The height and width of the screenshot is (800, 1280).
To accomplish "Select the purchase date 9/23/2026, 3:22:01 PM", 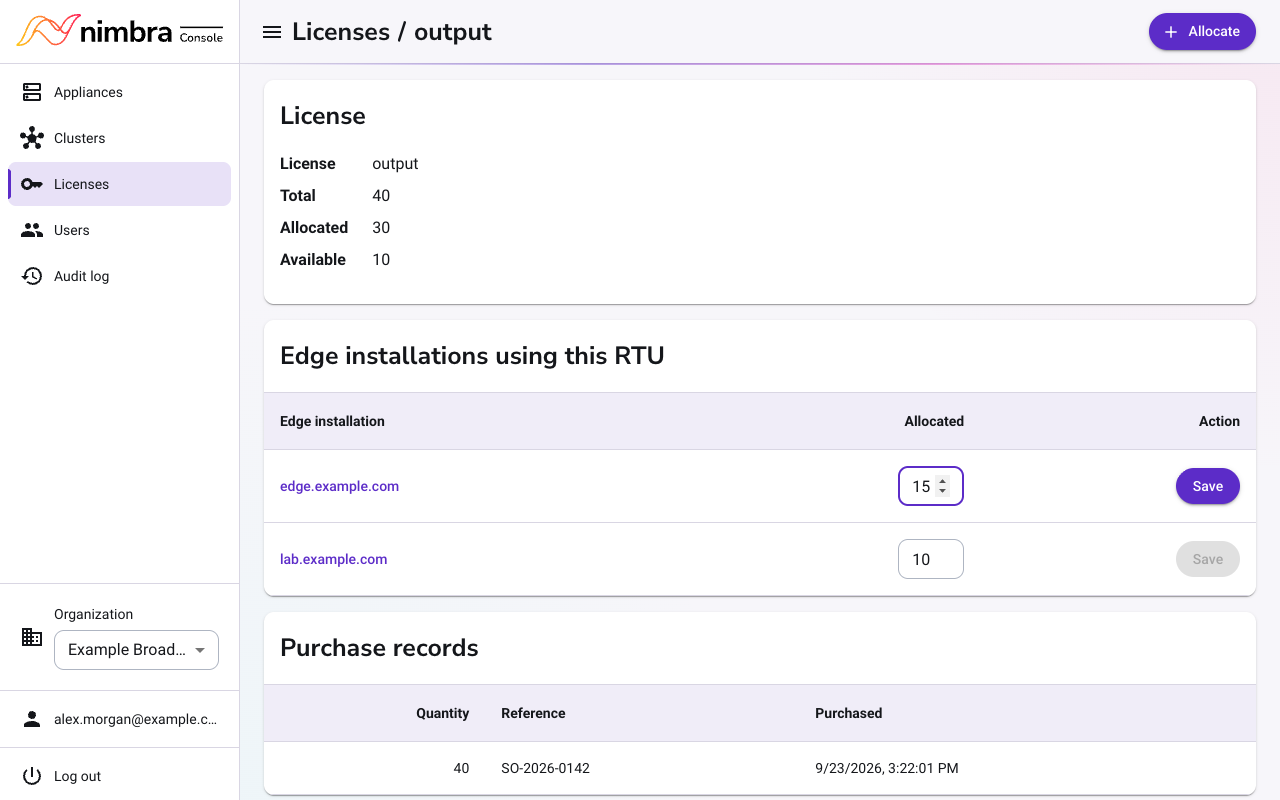I will tap(887, 768).
